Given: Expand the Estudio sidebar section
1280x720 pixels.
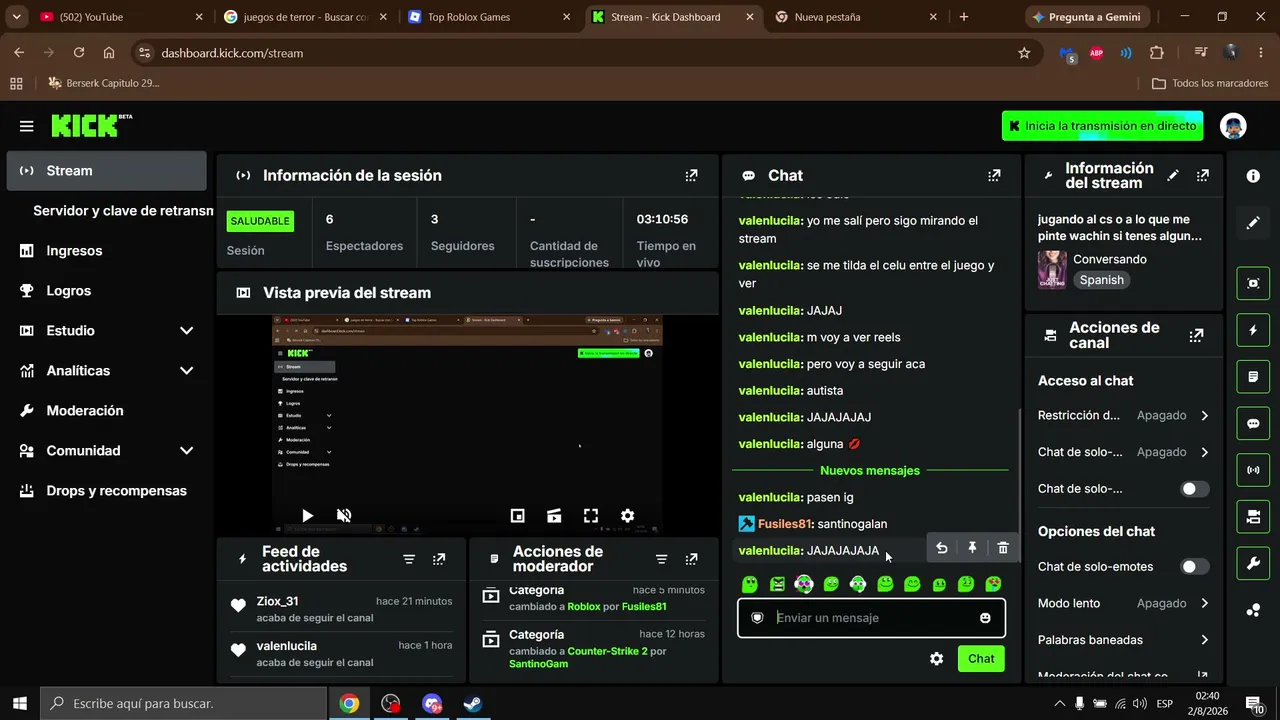Looking at the screenshot, I should click(x=186, y=331).
